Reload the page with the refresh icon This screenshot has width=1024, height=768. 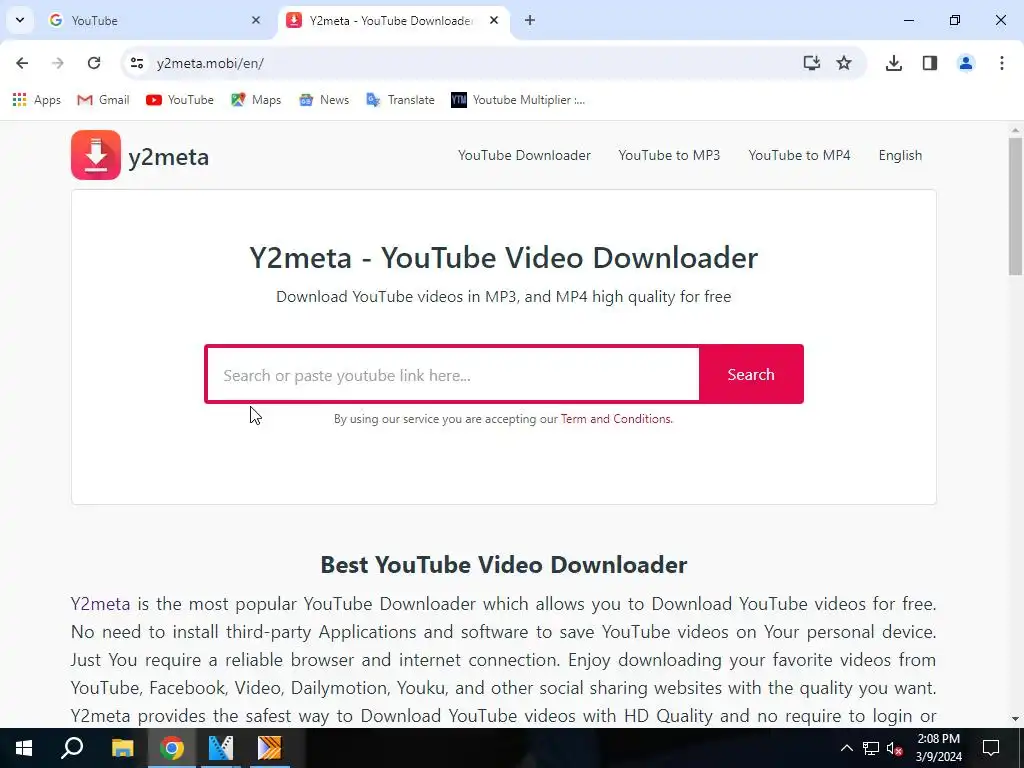click(94, 63)
